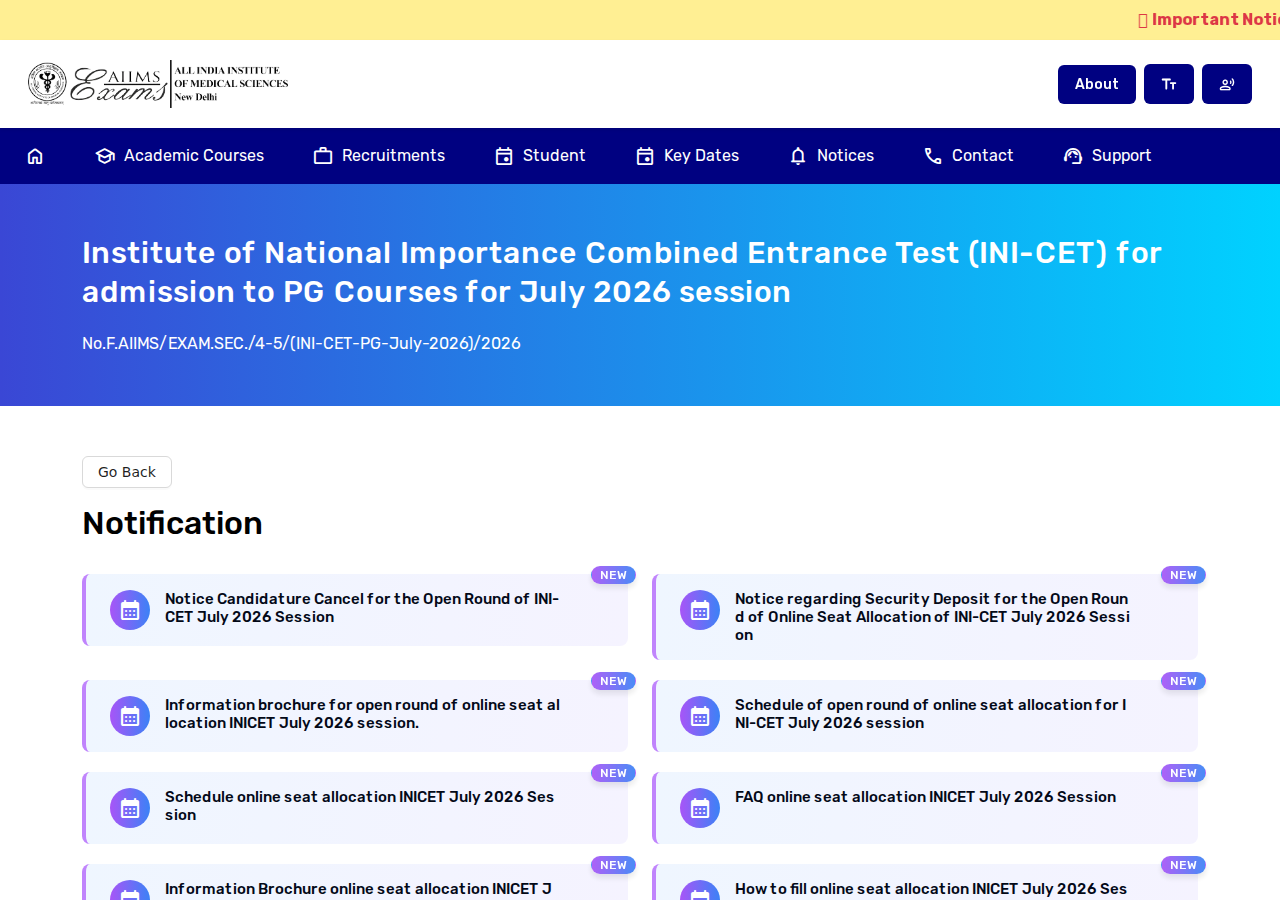Click phone icon beside Contact
Viewport: 1280px width, 900px height.
coord(933,156)
